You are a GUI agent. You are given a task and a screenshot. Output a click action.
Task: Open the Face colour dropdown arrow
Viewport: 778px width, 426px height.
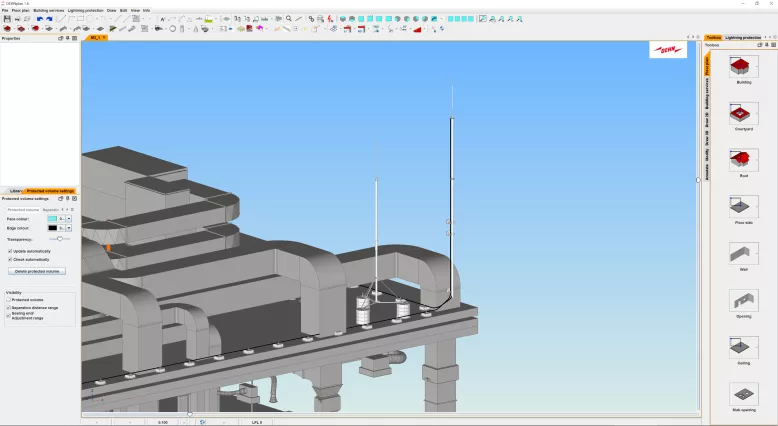[x=68, y=219]
